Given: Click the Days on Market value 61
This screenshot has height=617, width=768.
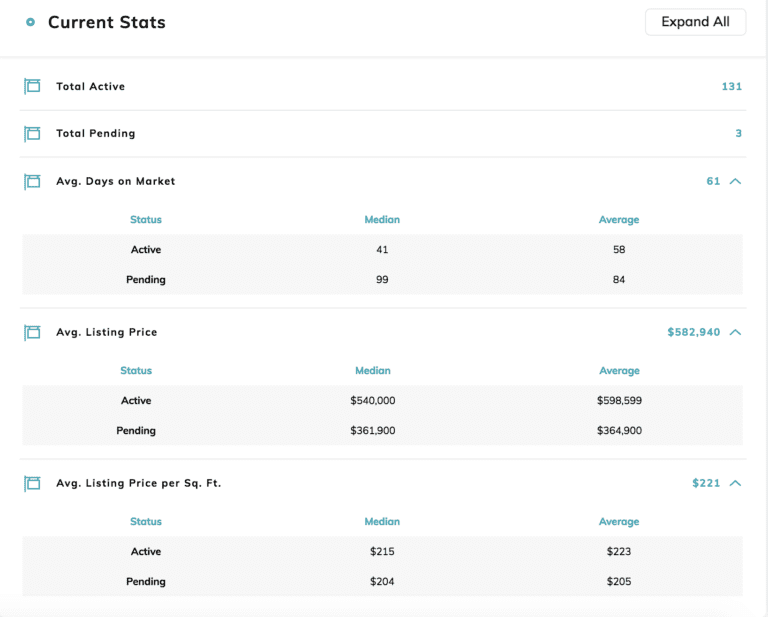Looking at the screenshot, I should pos(713,181).
